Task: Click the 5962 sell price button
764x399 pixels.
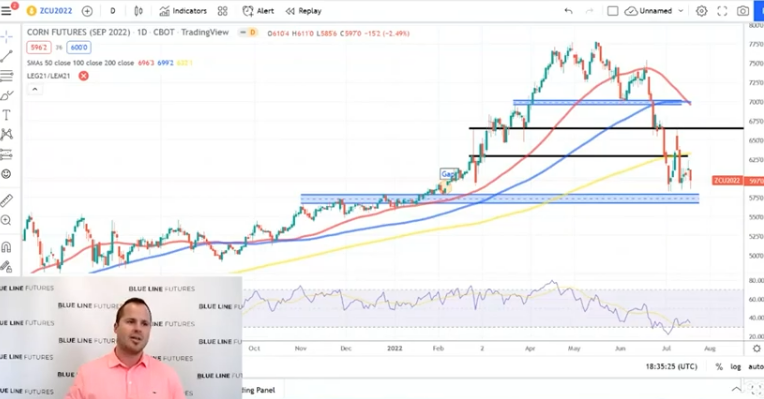Action: pyautogui.click(x=38, y=47)
